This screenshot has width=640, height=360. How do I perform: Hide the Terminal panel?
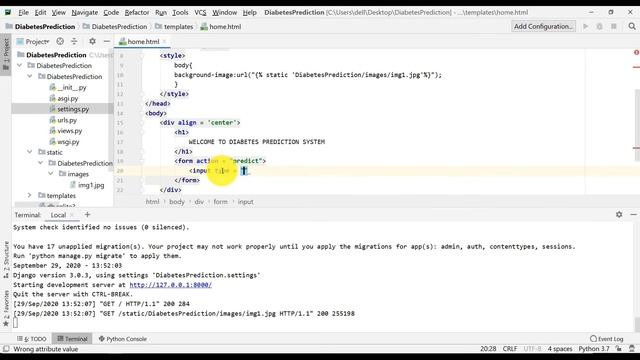pyautogui.click(x=633, y=214)
